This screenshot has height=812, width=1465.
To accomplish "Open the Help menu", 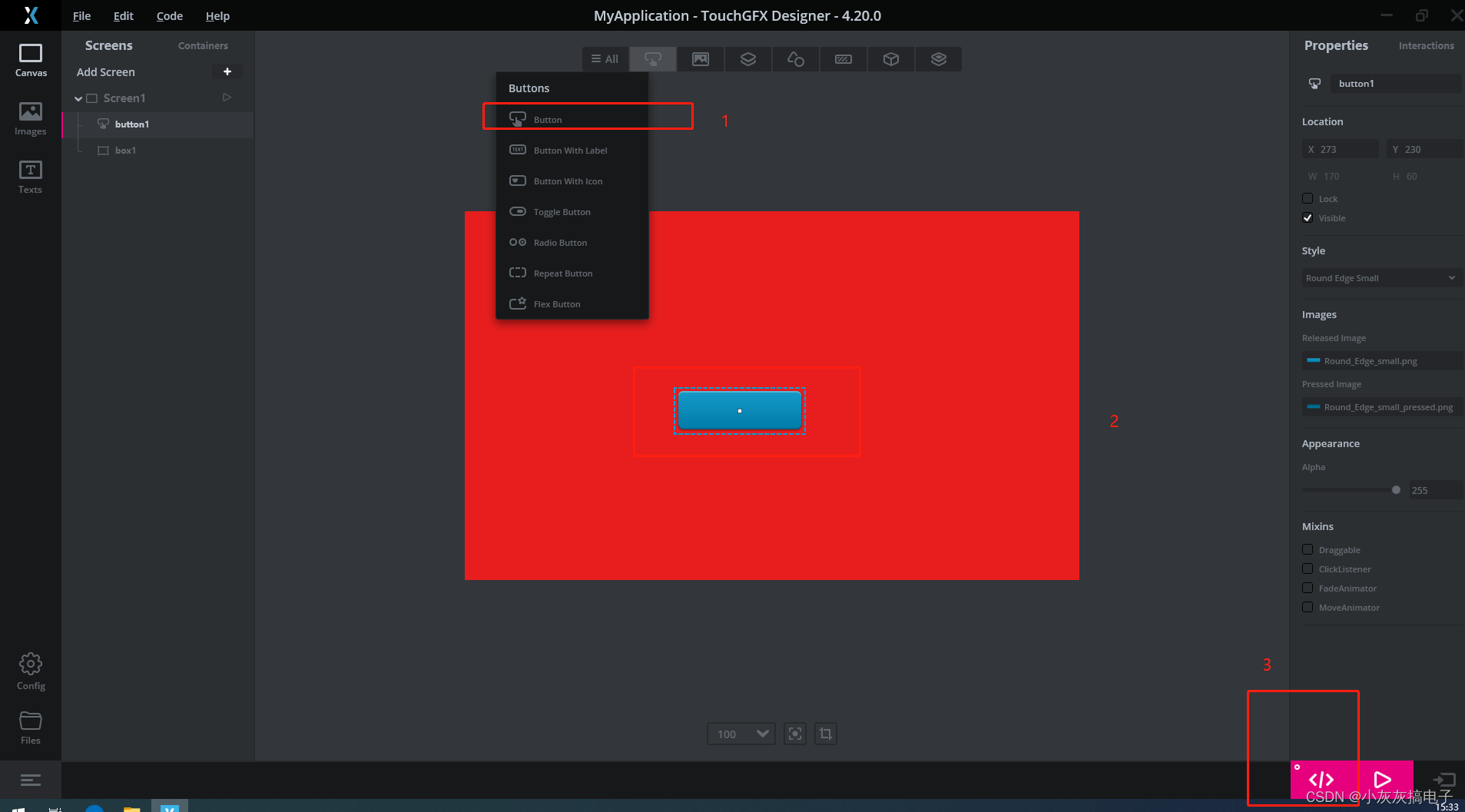I will (x=217, y=15).
